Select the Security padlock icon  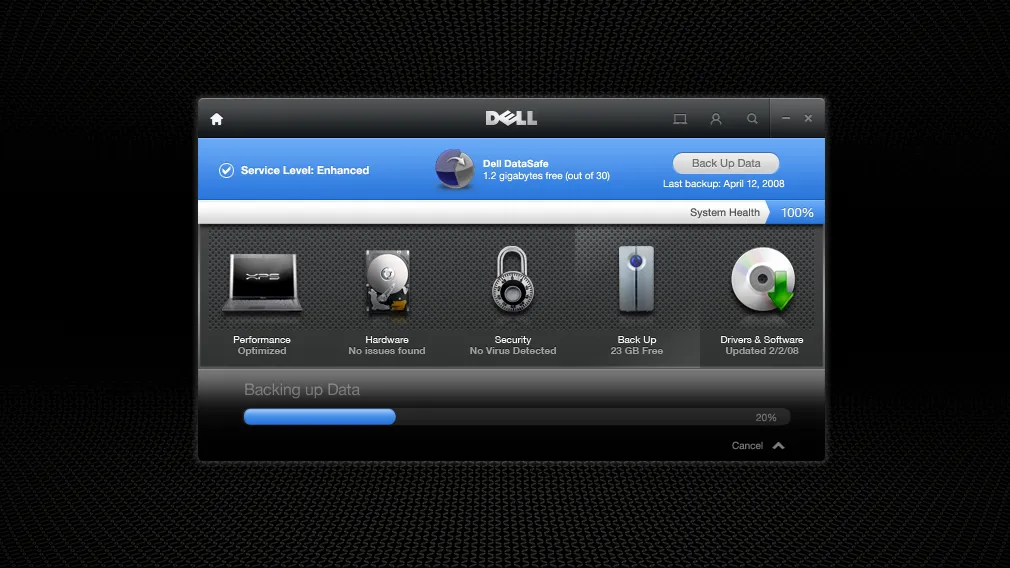(513, 279)
